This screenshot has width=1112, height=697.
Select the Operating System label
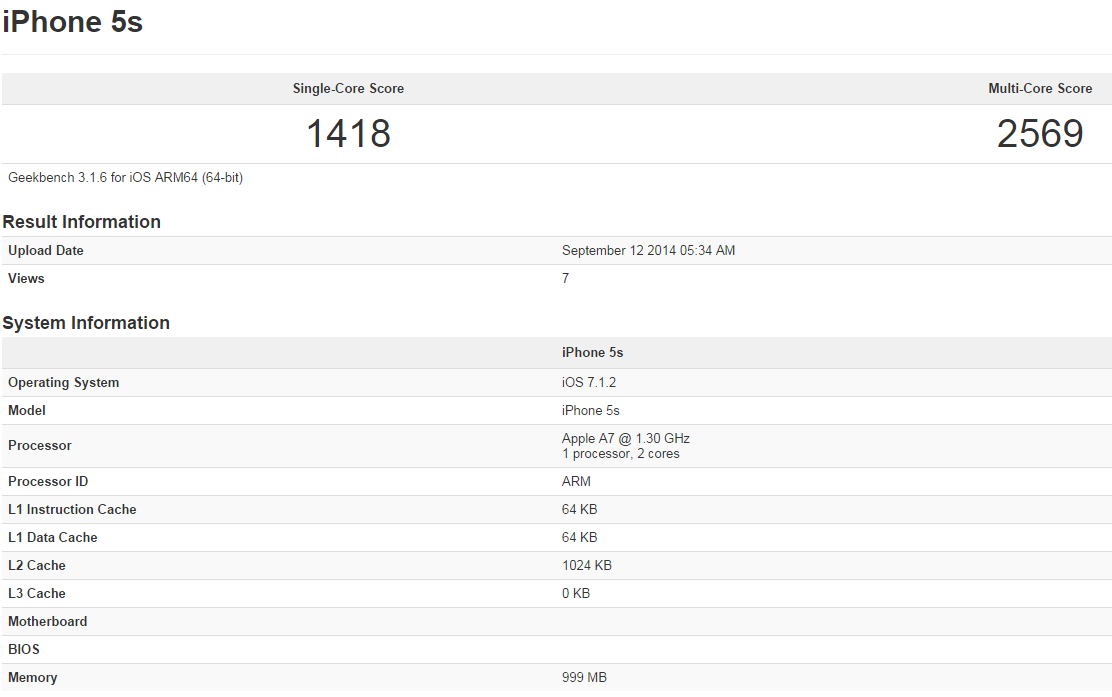(63, 383)
